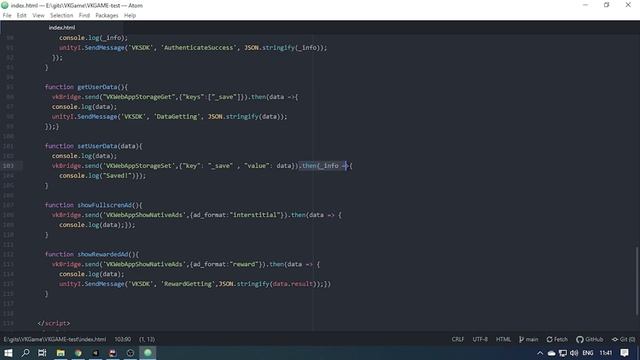
Task: Show hidden system tray icons
Action: [x=540, y=353]
